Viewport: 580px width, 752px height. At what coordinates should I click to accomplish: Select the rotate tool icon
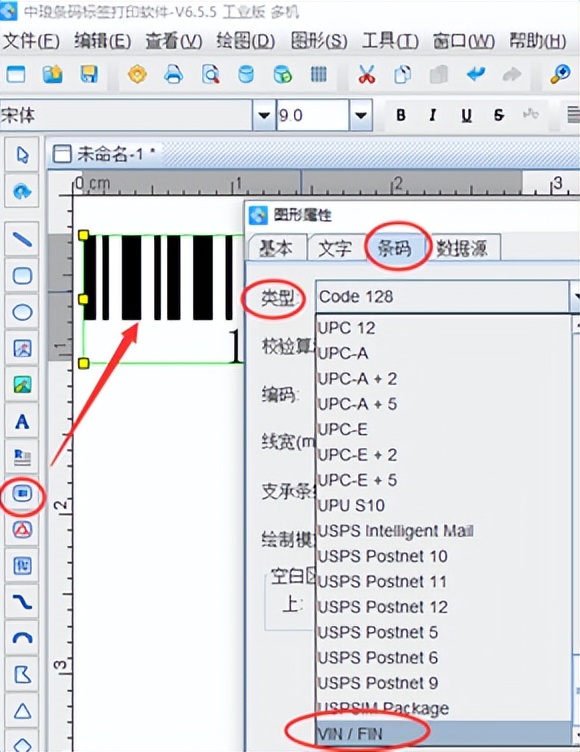[x=22, y=191]
